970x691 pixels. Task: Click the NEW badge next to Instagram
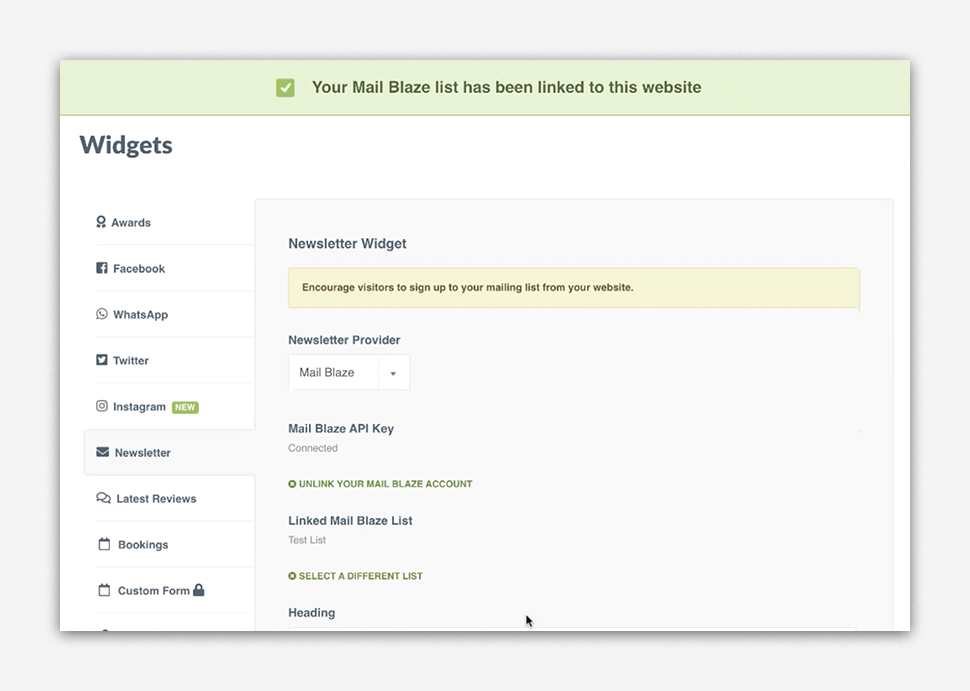click(x=185, y=407)
